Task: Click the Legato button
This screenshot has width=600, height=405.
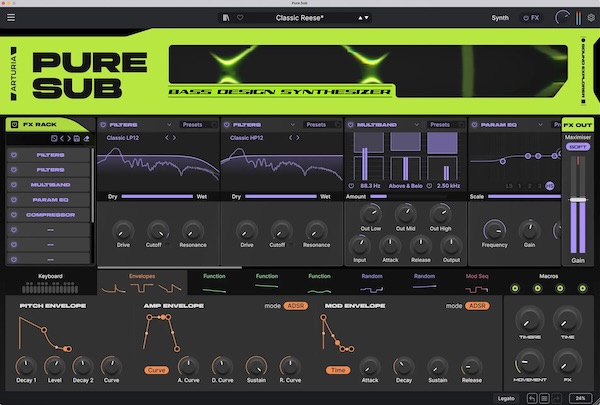Action: (506, 398)
